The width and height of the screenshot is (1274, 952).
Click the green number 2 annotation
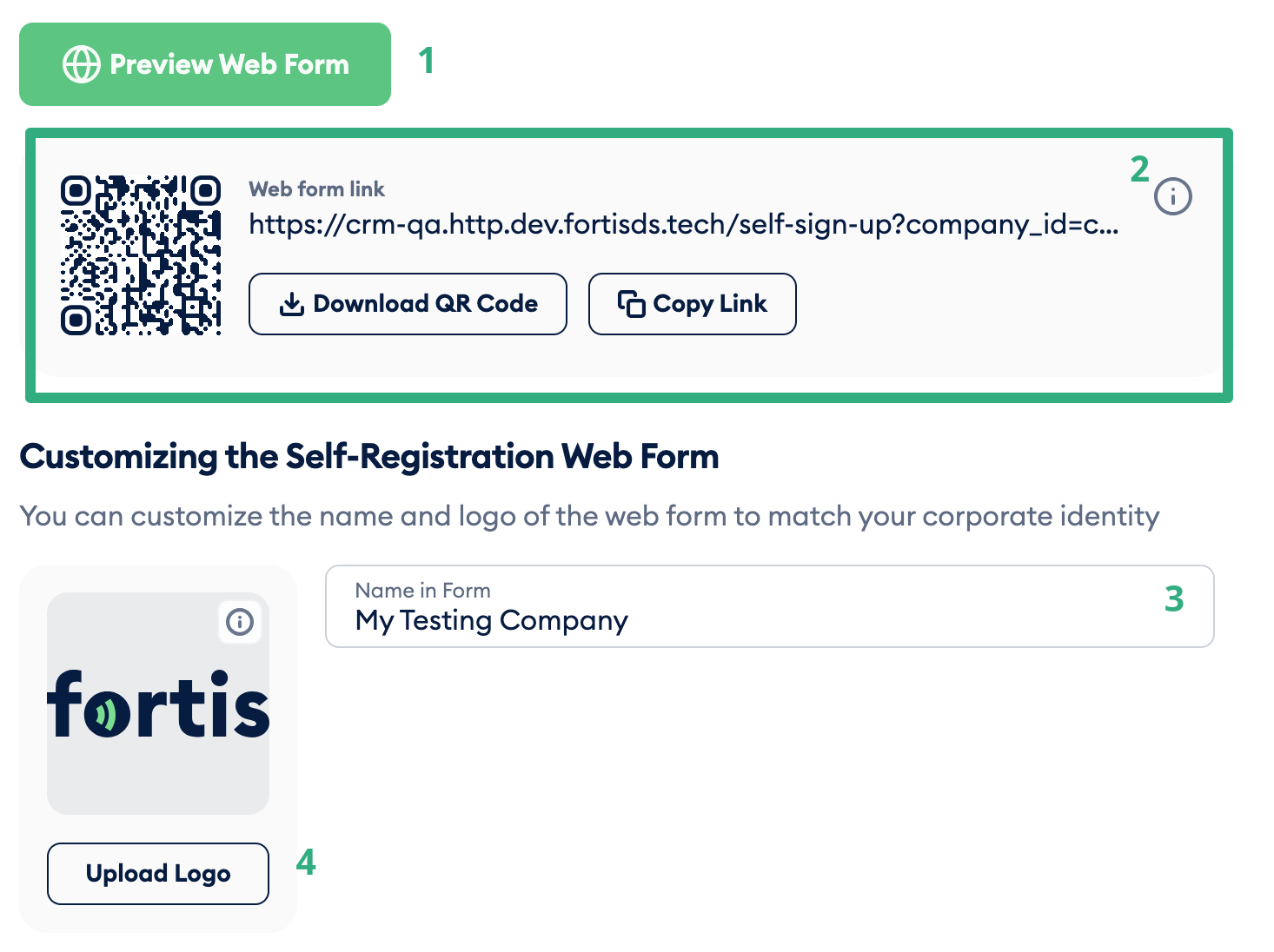1139,169
